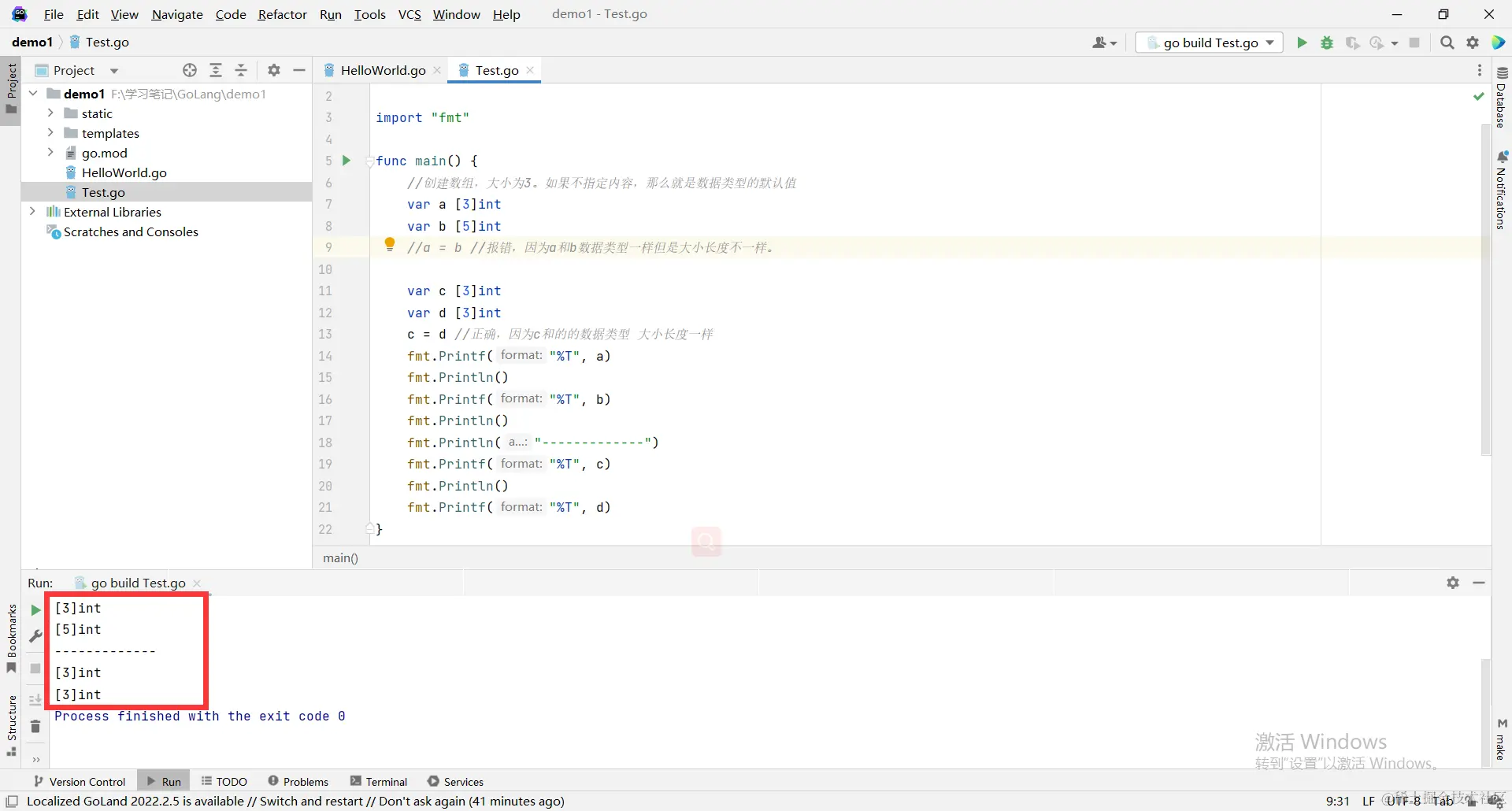Open Run panel settings gear

[x=1453, y=583]
